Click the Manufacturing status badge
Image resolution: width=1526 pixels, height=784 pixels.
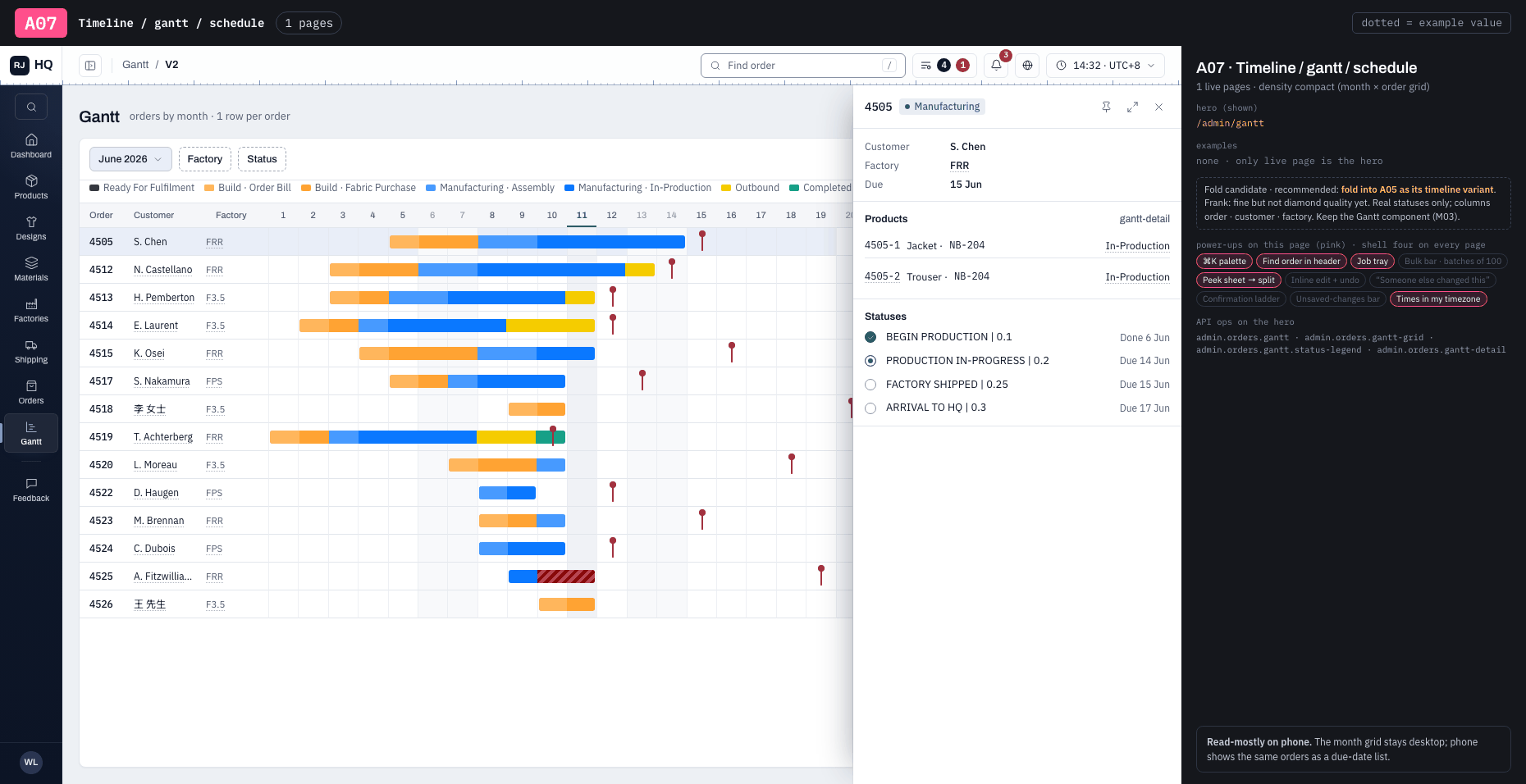tap(942, 107)
